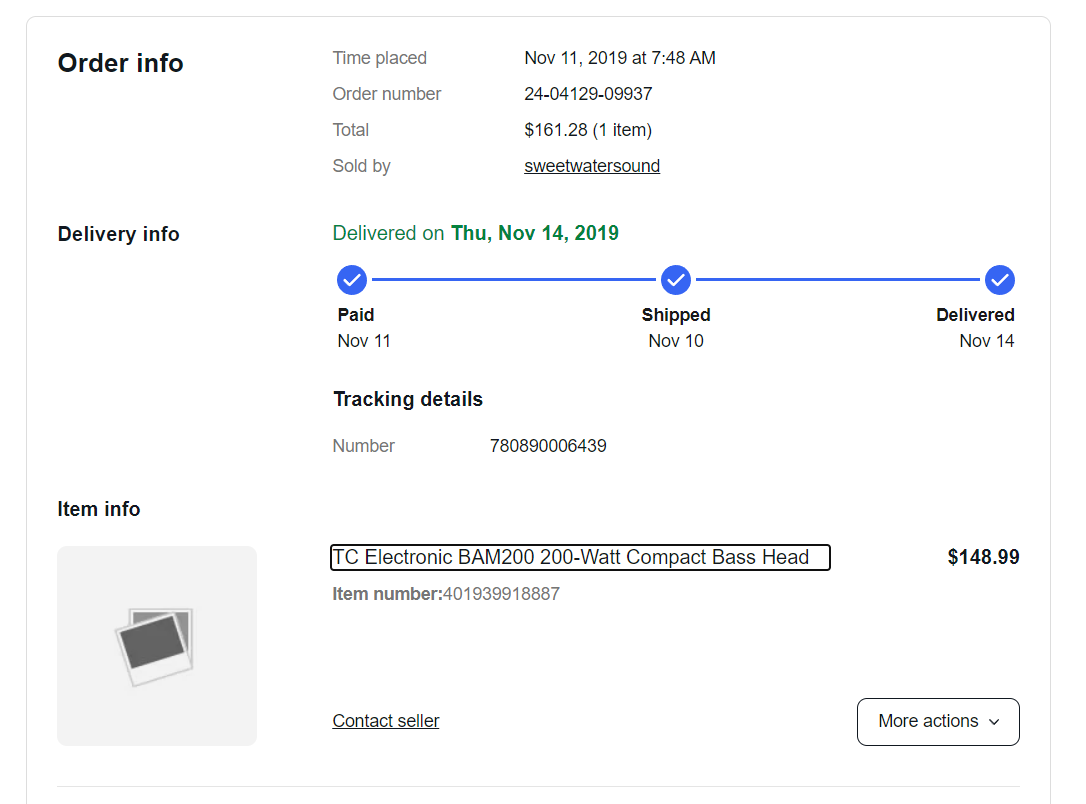Viewport: 1086px width, 804px height.
Task: Click the item number 401939918887
Action: pos(501,594)
